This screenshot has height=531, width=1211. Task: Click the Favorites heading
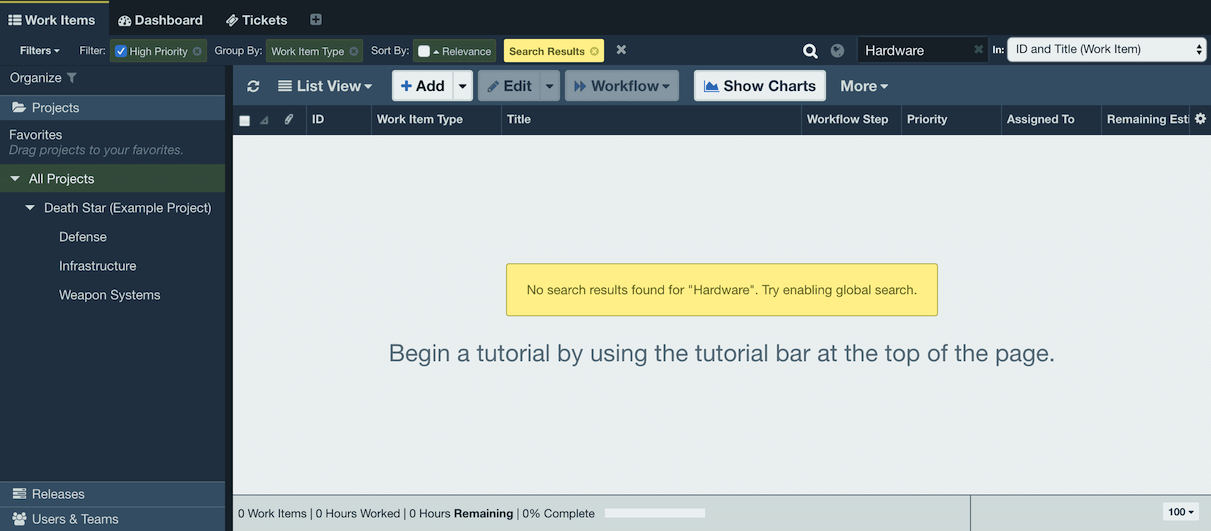pos(36,135)
